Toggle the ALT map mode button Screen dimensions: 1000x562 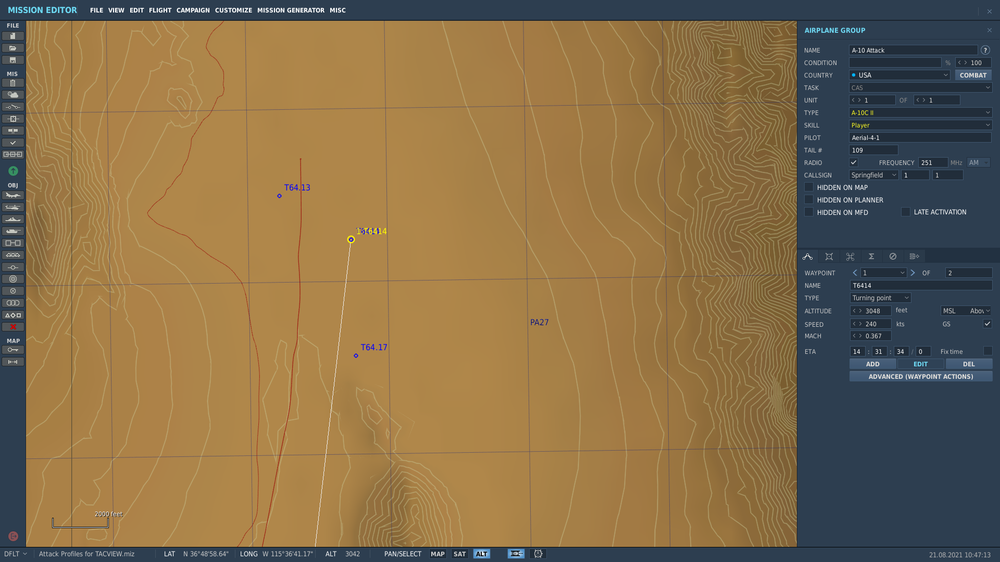click(x=482, y=554)
